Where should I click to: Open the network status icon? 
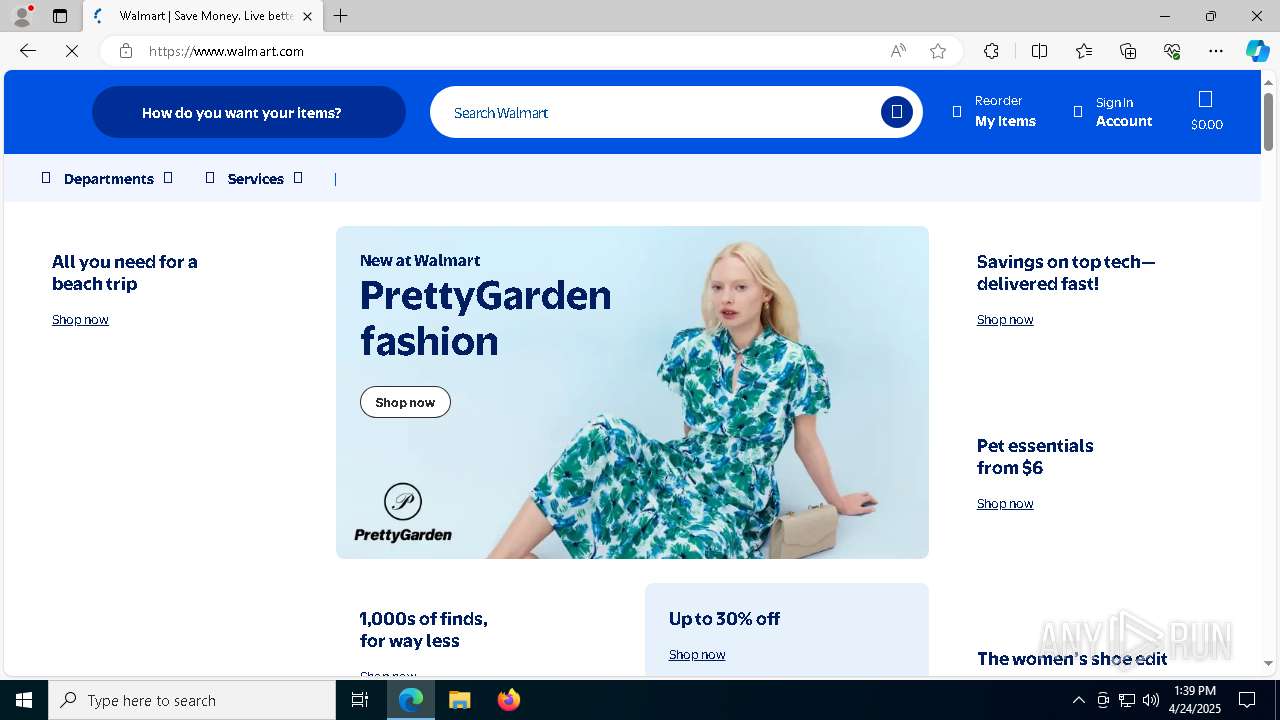click(1127, 700)
